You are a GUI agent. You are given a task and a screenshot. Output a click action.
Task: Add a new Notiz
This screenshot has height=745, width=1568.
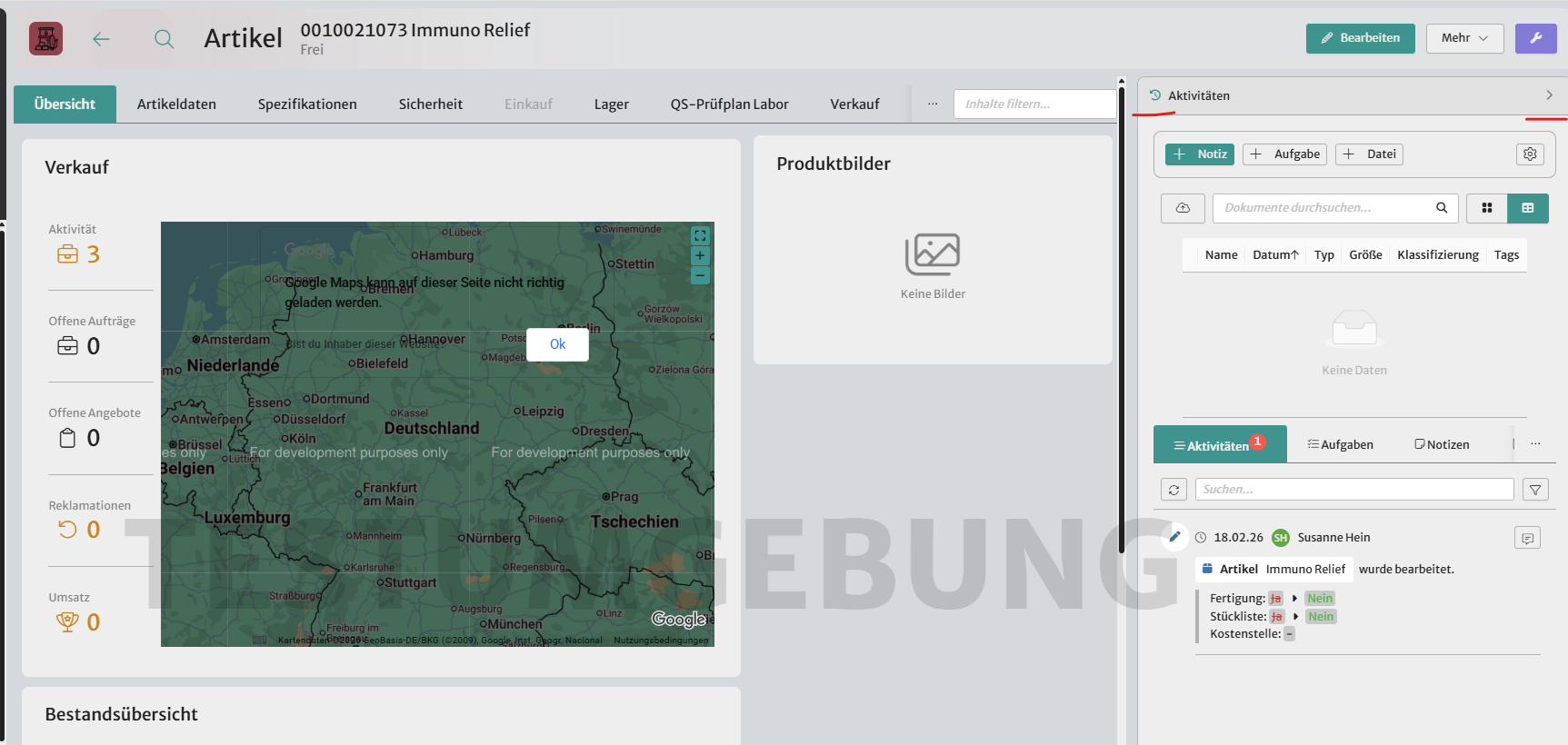pos(1200,154)
